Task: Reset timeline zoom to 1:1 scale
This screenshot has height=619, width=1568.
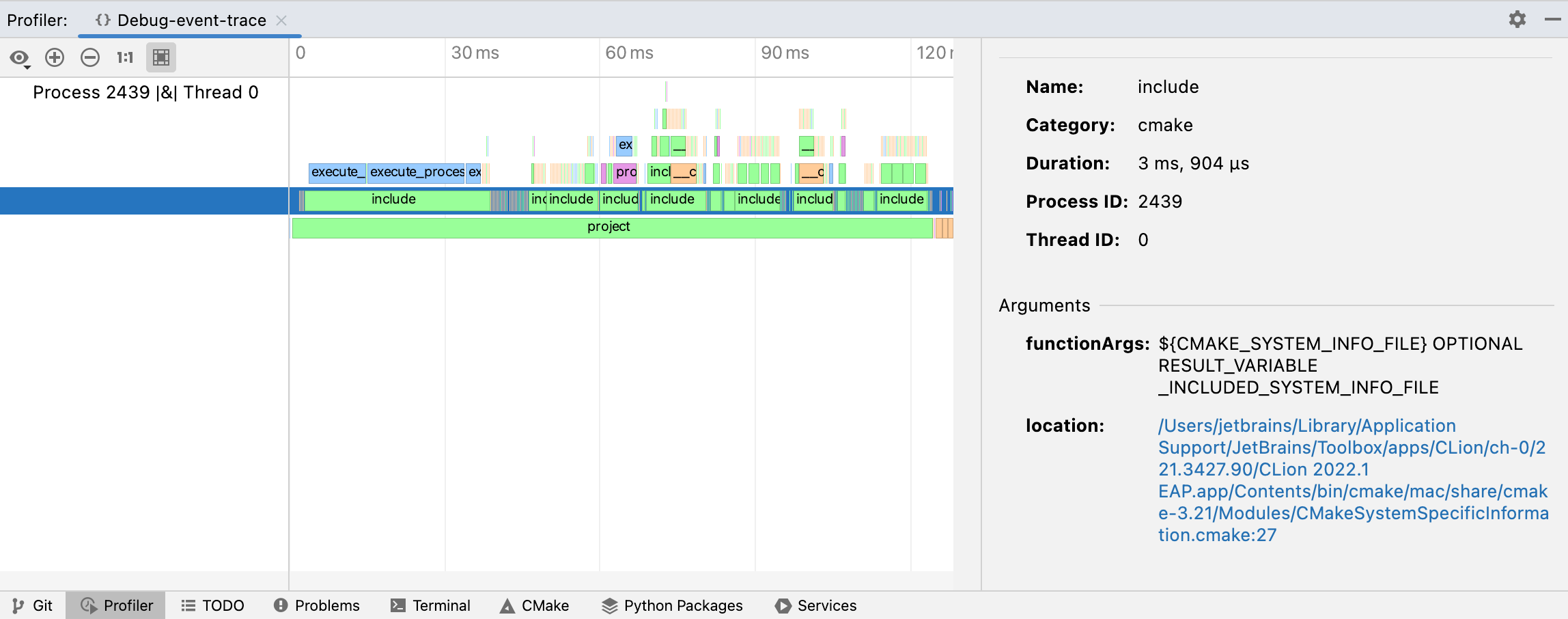Action: coord(124,57)
